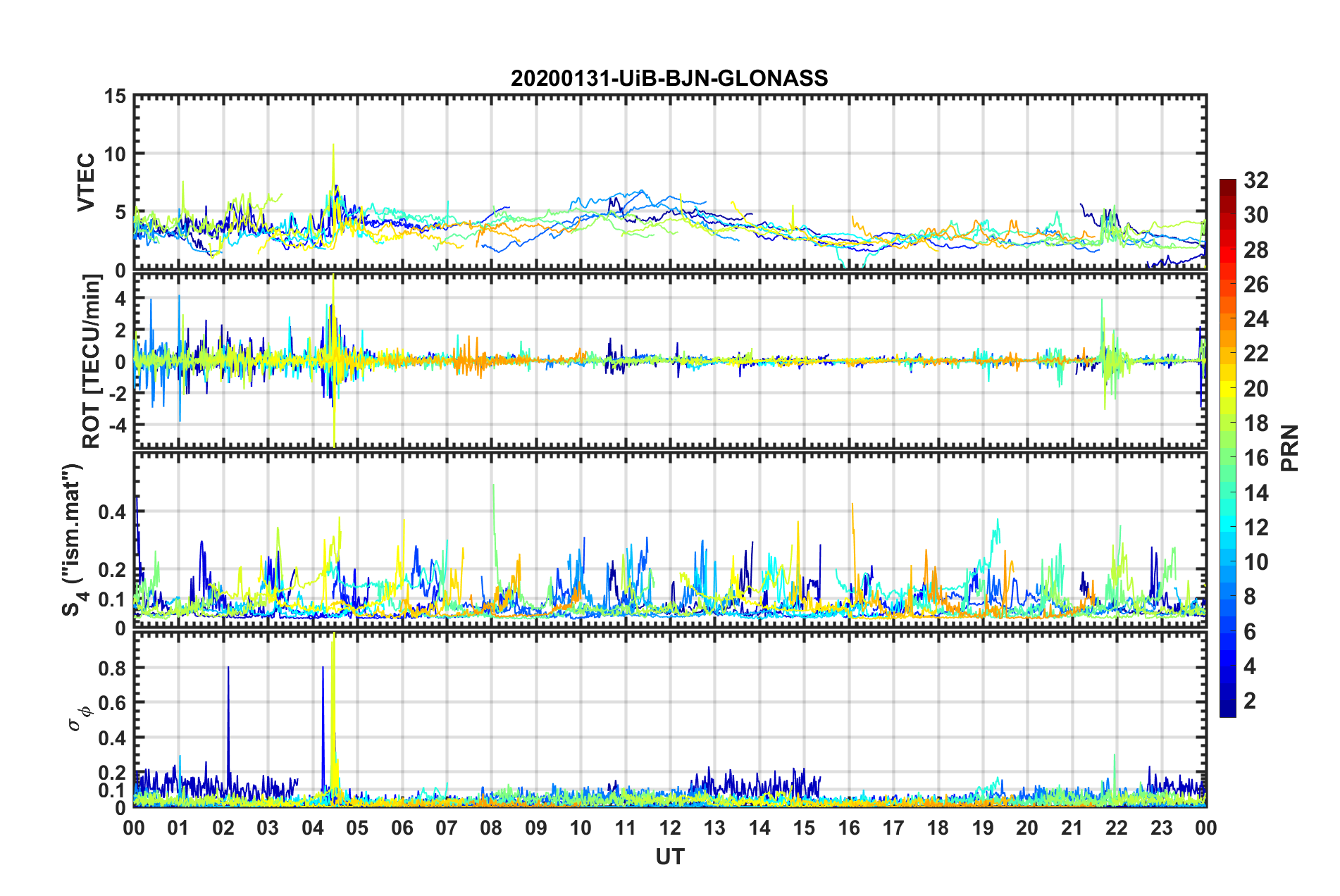Click the UT axis tick label 09
This screenshot has width=1340, height=896.
click(x=536, y=828)
